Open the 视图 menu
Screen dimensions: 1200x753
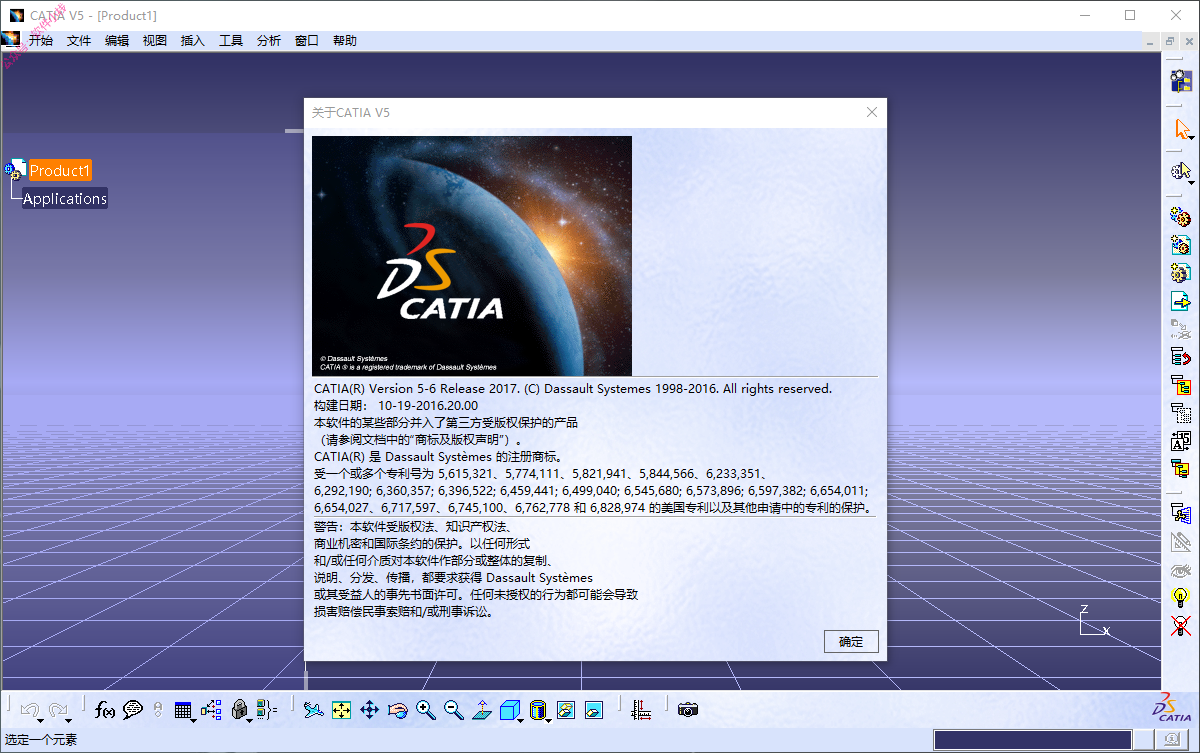click(155, 41)
